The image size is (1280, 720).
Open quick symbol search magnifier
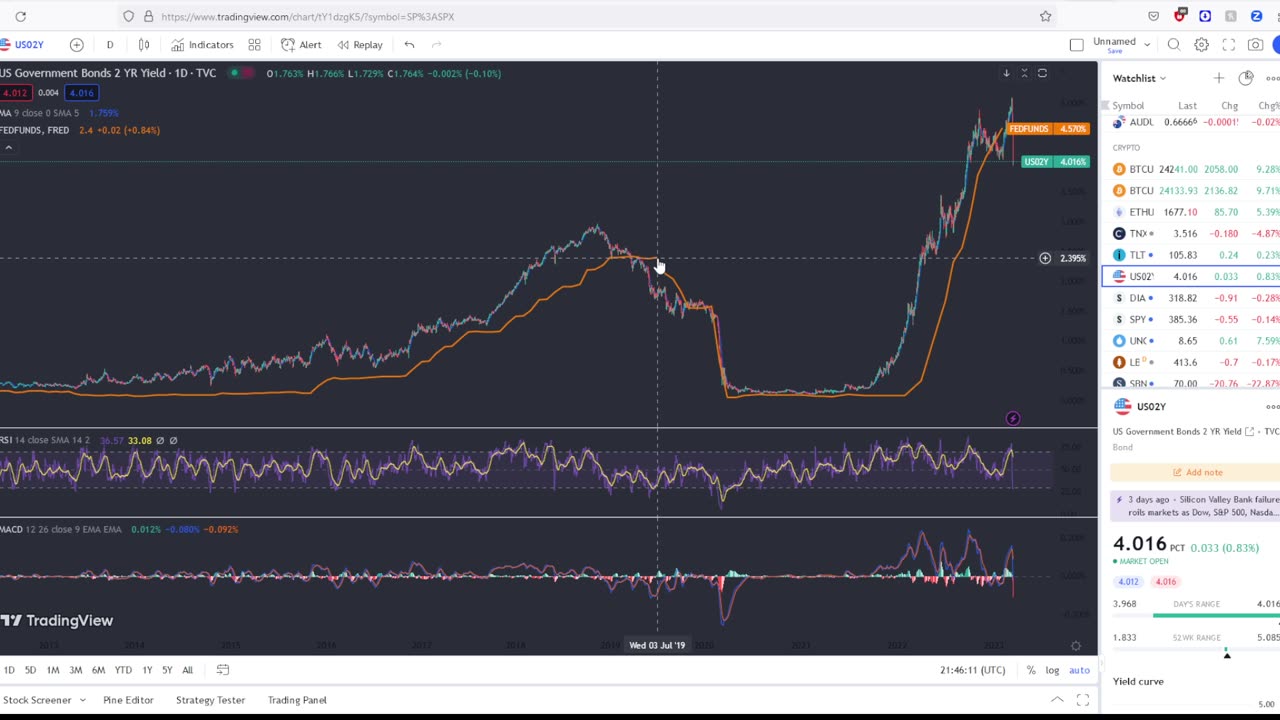(x=1174, y=45)
